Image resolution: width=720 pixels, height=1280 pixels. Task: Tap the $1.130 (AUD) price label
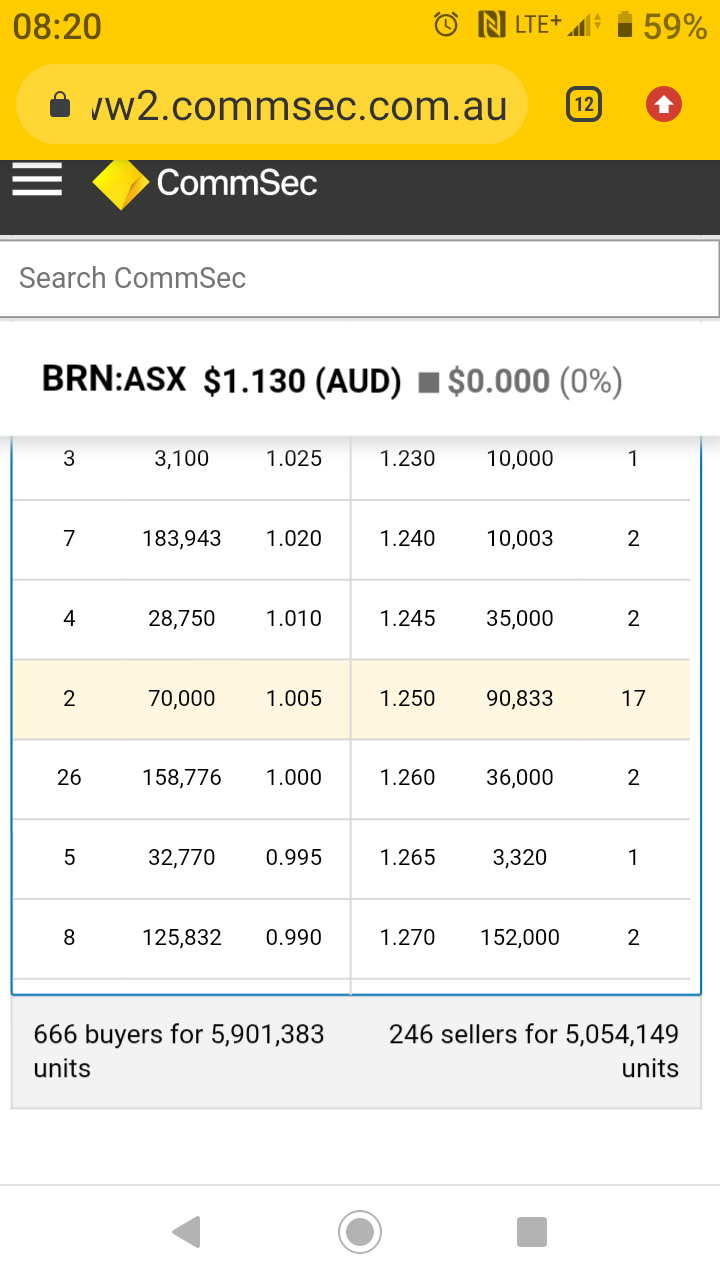302,381
